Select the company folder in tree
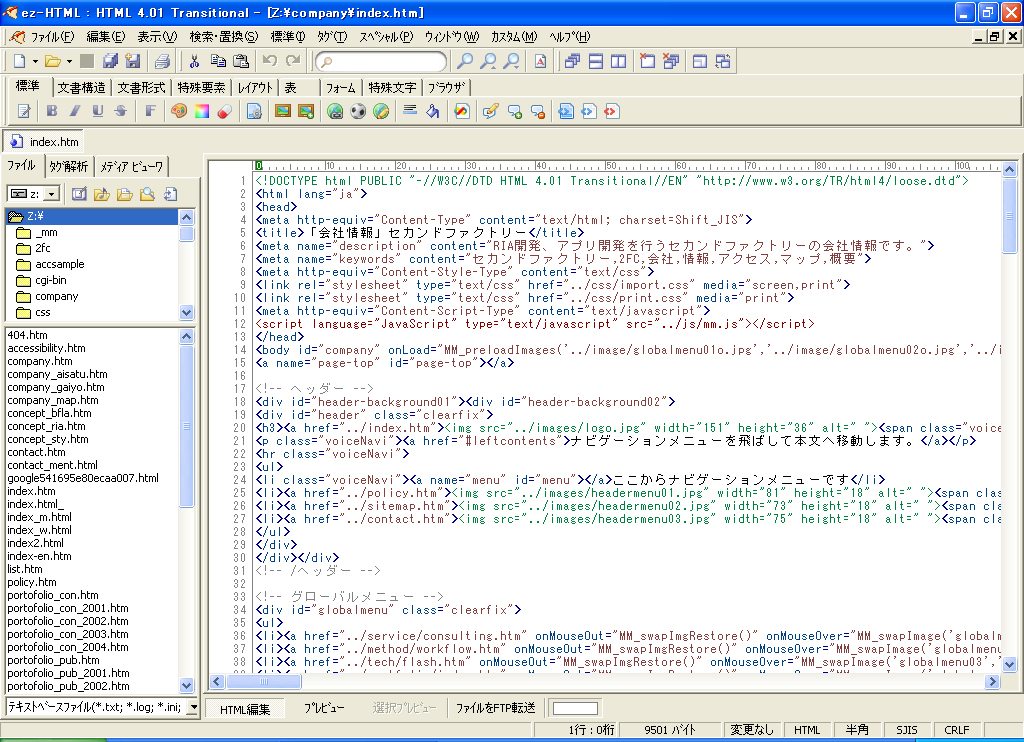 pyautogui.click(x=57, y=297)
